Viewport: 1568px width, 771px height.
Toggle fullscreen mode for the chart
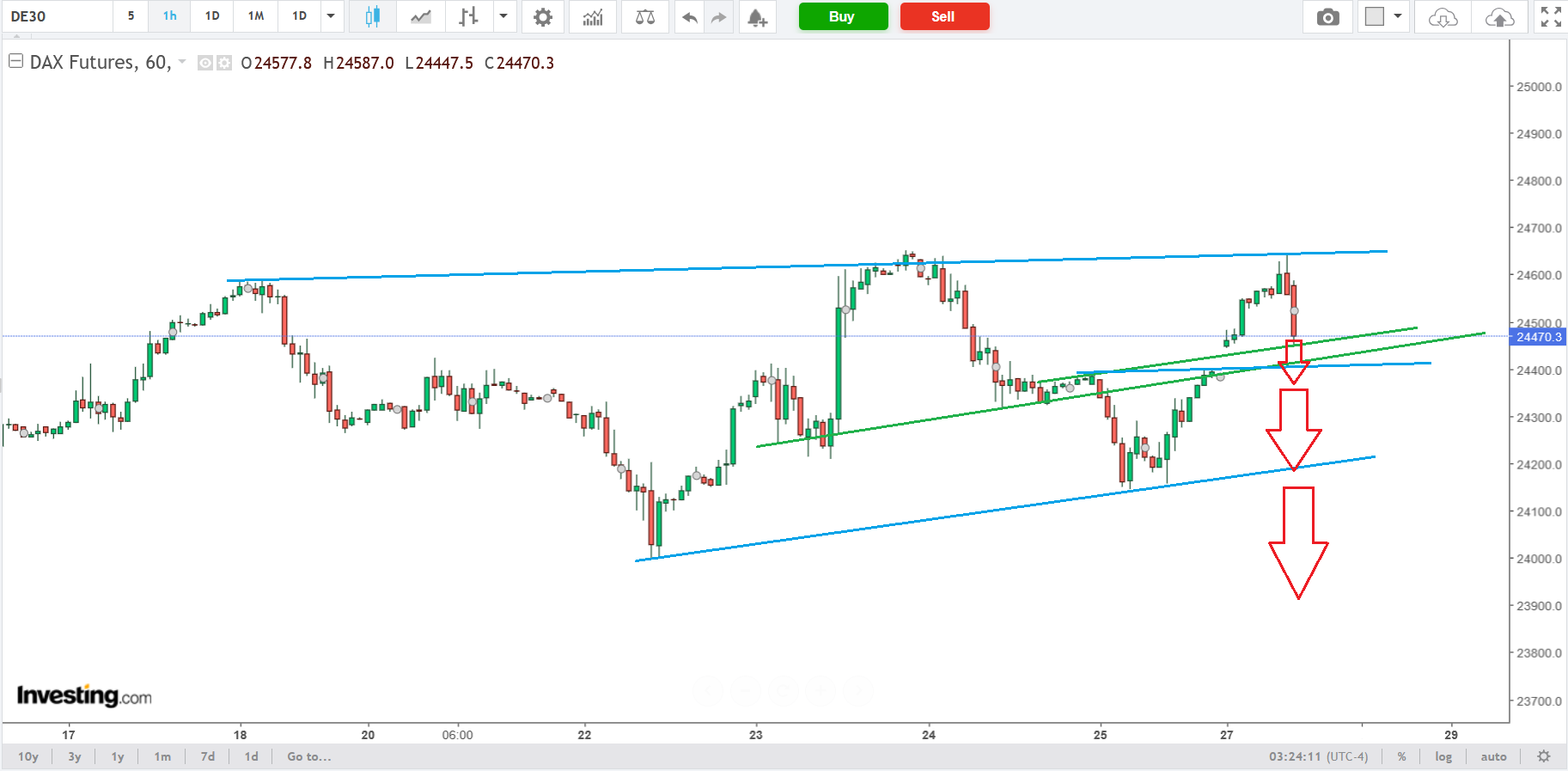click(x=1551, y=16)
